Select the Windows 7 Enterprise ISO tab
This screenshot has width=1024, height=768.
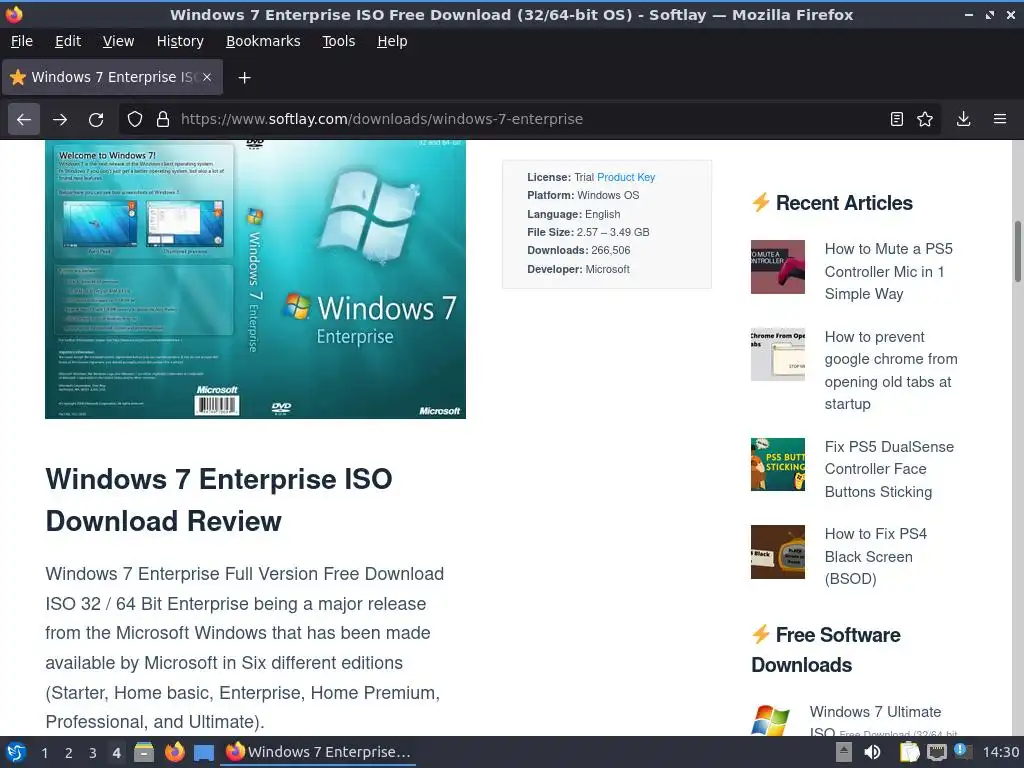(x=112, y=77)
